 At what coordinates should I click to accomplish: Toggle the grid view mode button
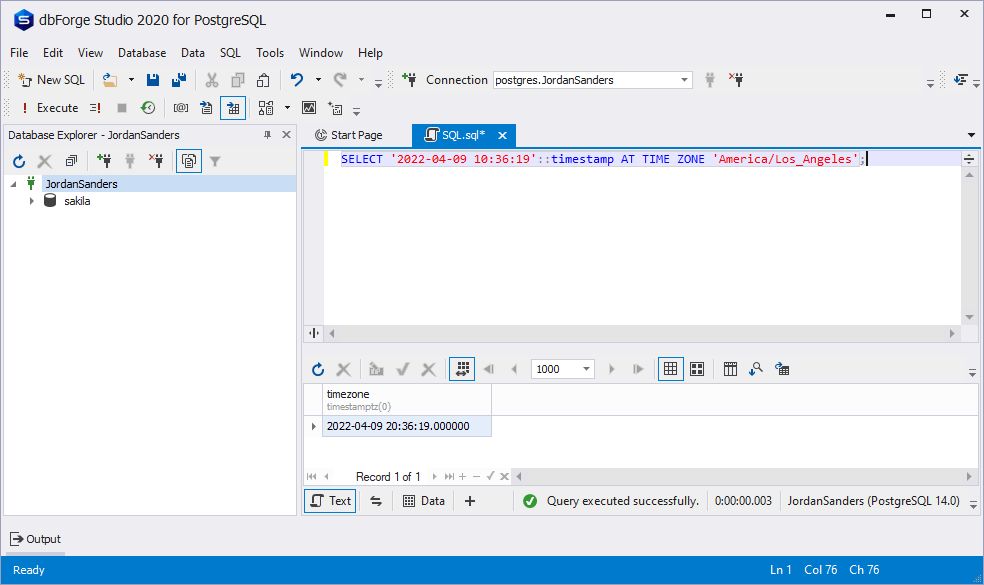pos(670,369)
